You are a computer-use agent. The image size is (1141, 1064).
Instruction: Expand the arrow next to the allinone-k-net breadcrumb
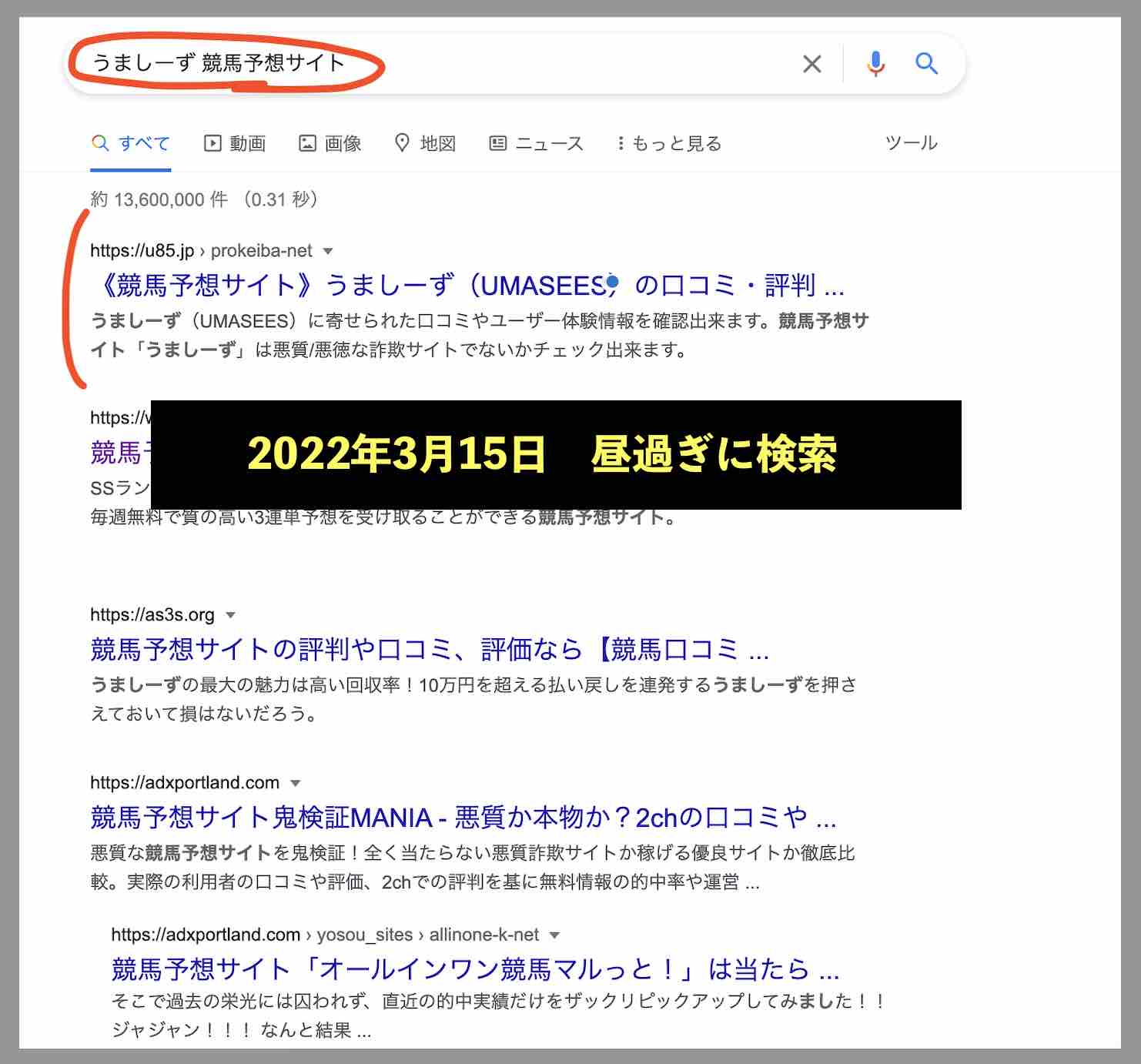coord(553,935)
